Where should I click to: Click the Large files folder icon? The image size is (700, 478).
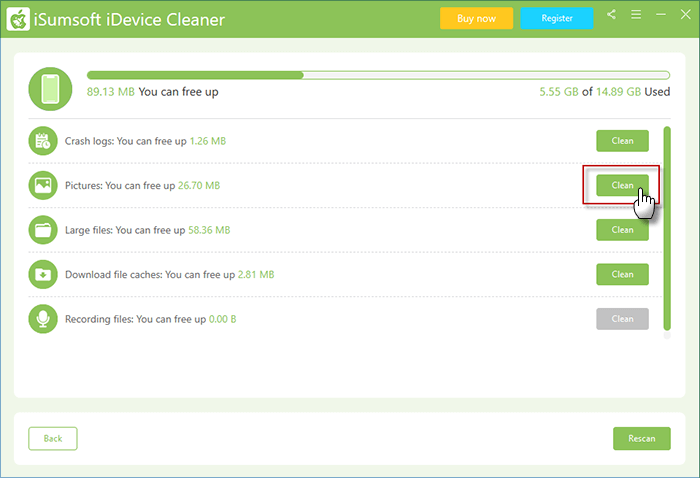(43, 230)
